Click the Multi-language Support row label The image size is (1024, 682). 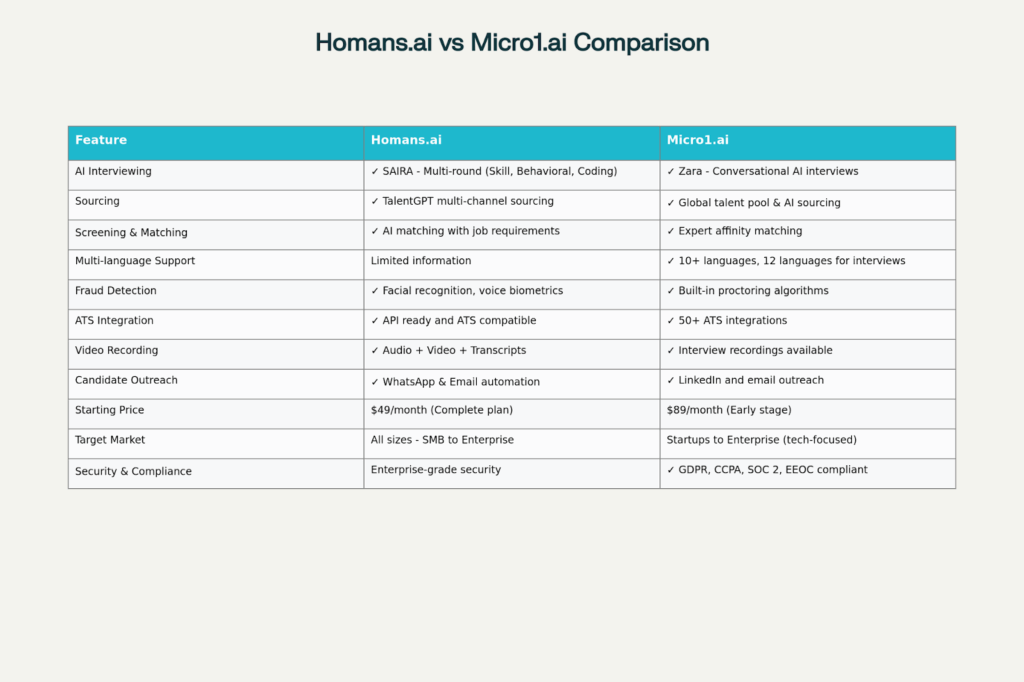(x=135, y=261)
